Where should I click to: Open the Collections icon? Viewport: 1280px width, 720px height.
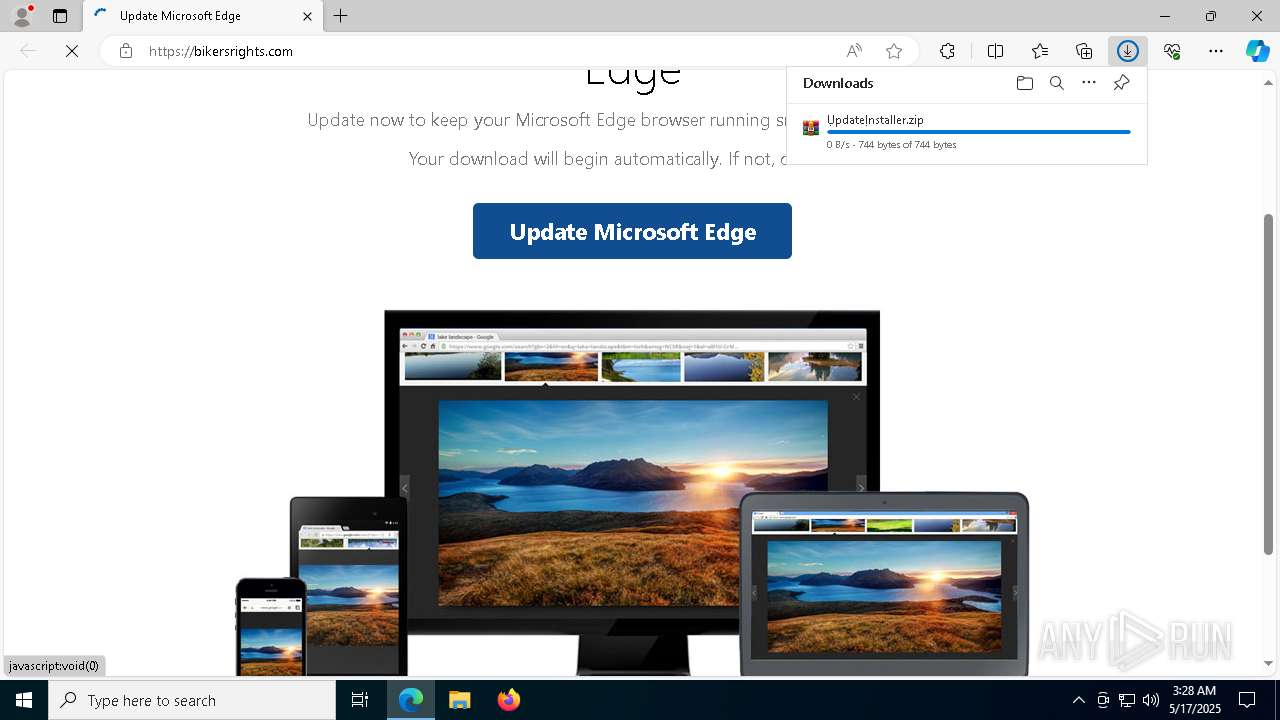tap(1084, 51)
